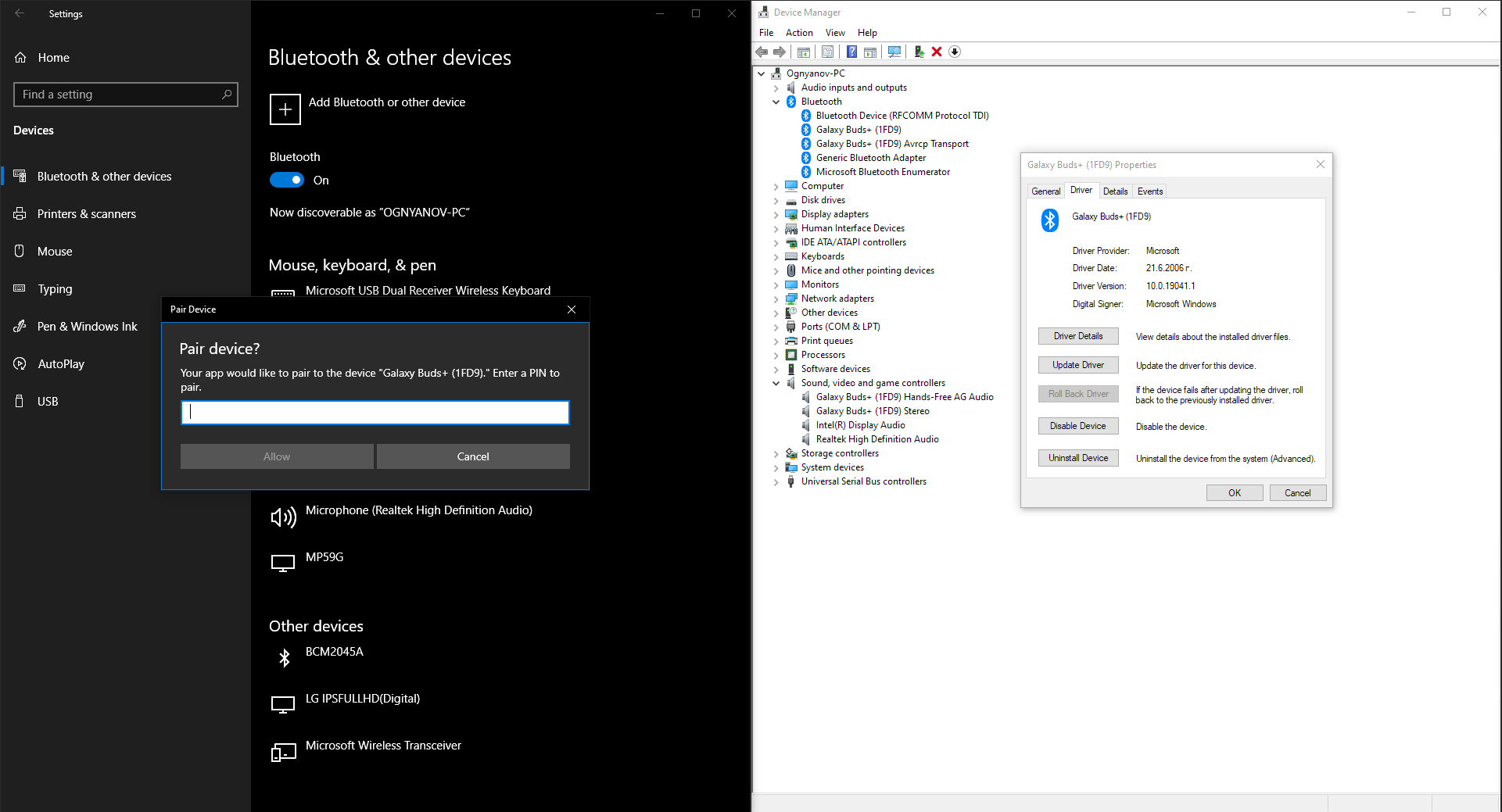
Task: Select Galaxy Buds+ (1FD9) Stereo device
Action: pyautogui.click(x=873, y=411)
